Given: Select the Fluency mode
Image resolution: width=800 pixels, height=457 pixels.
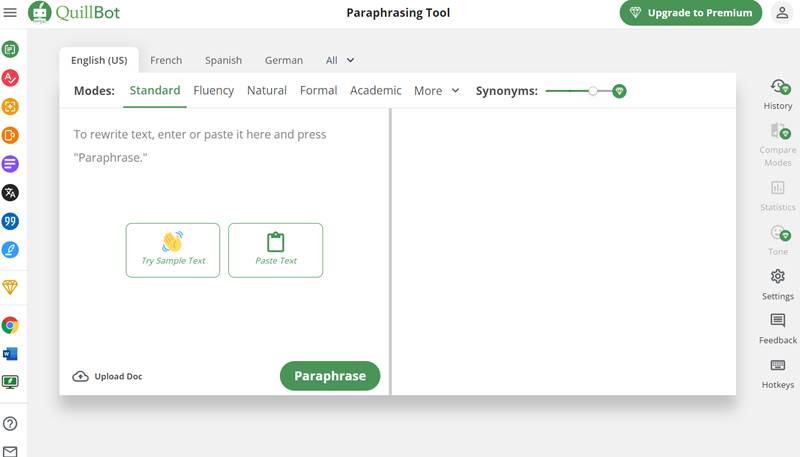Looking at the screenshot, I should coord(213,91).
